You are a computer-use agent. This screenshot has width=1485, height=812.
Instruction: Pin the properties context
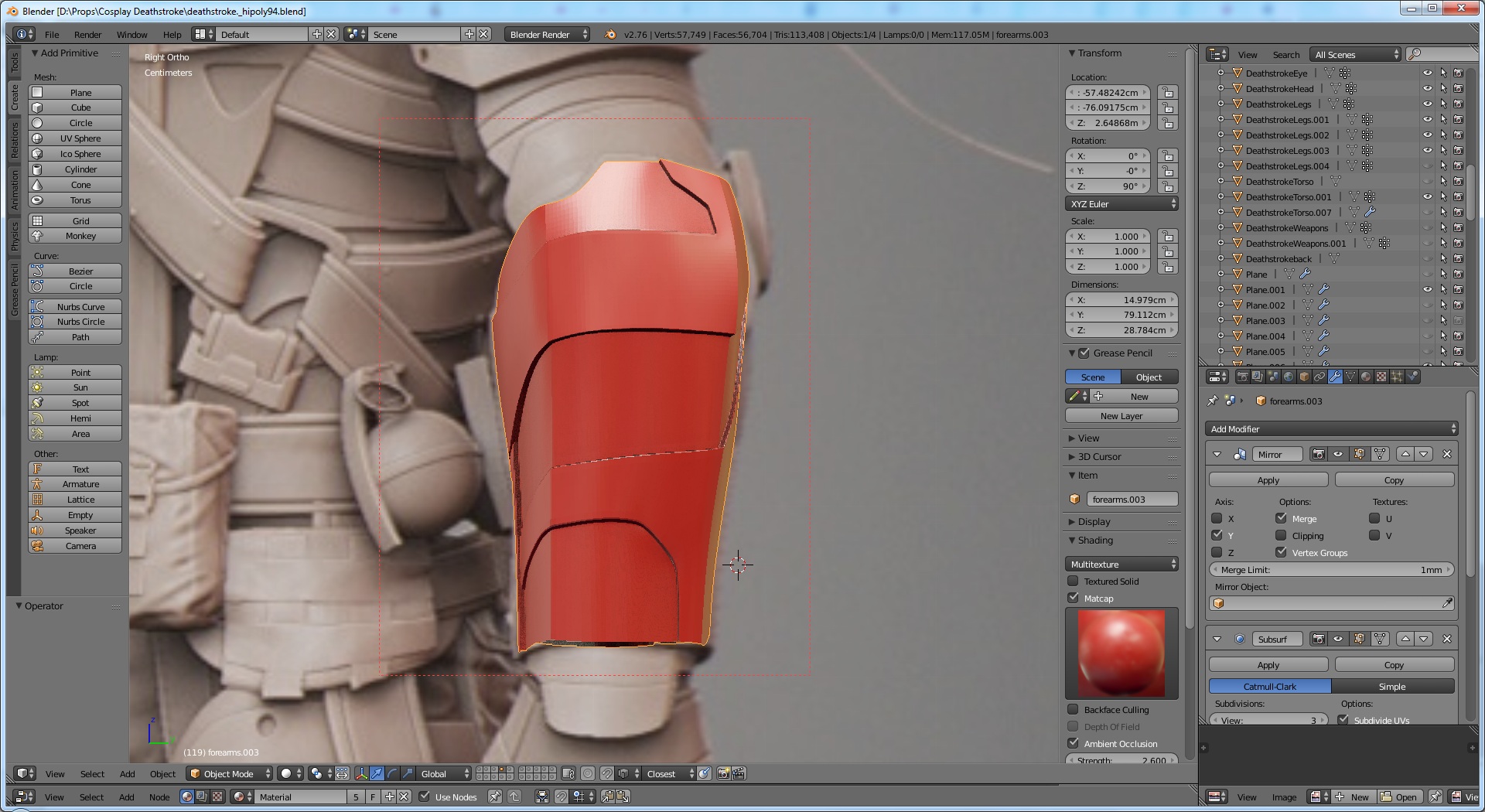[x=1212, y=401]
